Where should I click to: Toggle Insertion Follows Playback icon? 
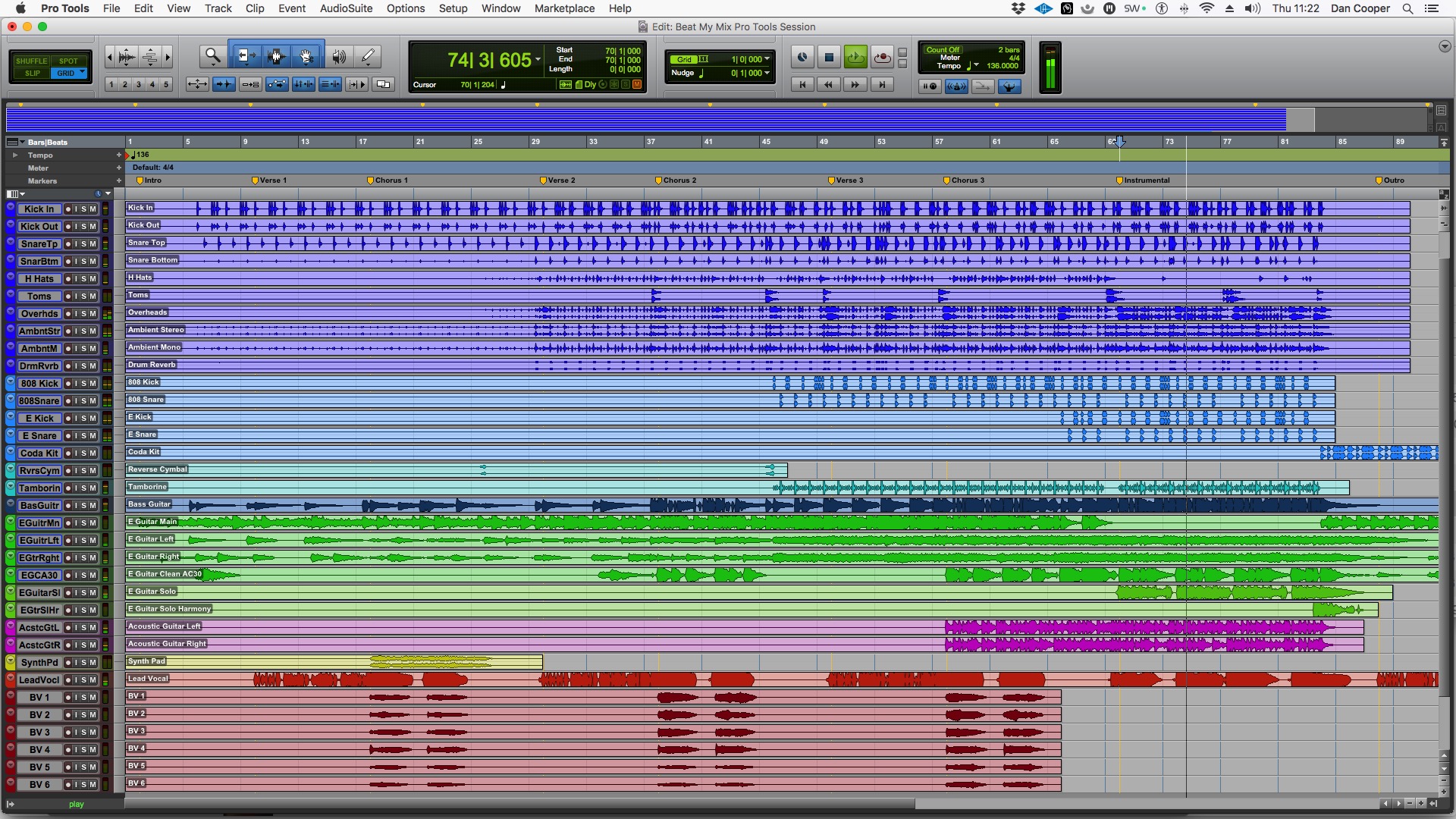356,84
